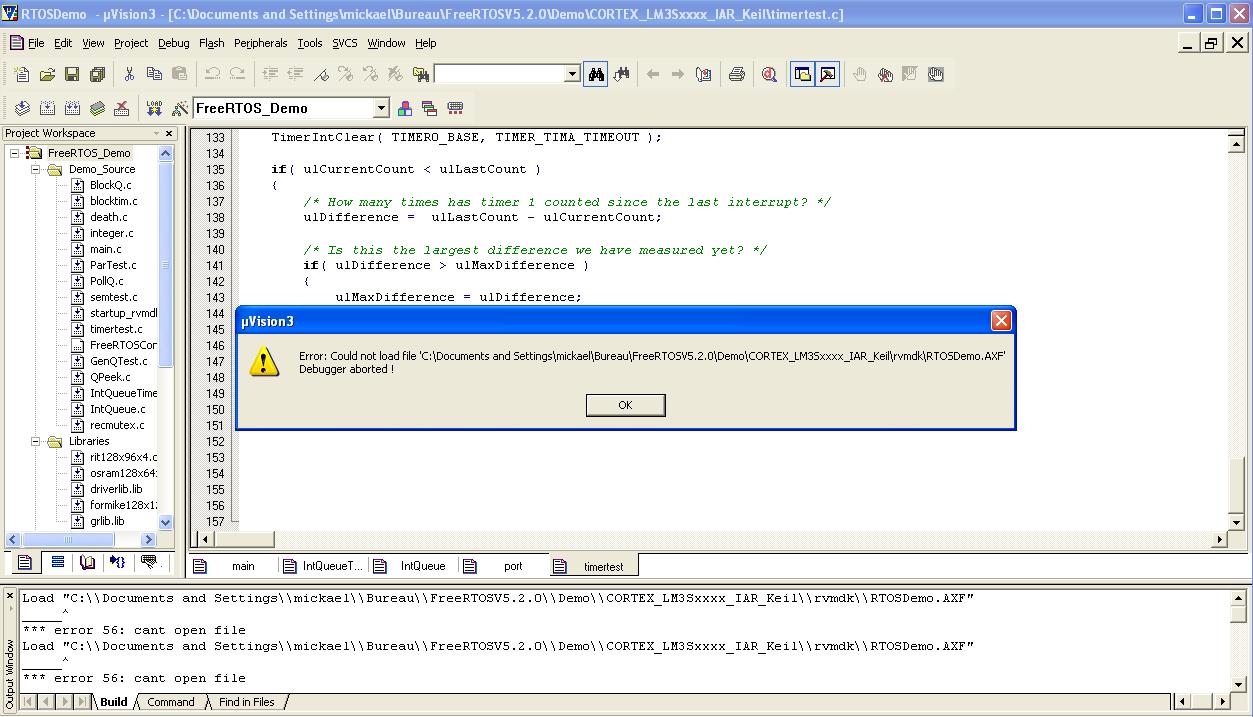This screenshot has height=717, width=1253.
Task: Open the Find in Files output tab
Action: 247,702
